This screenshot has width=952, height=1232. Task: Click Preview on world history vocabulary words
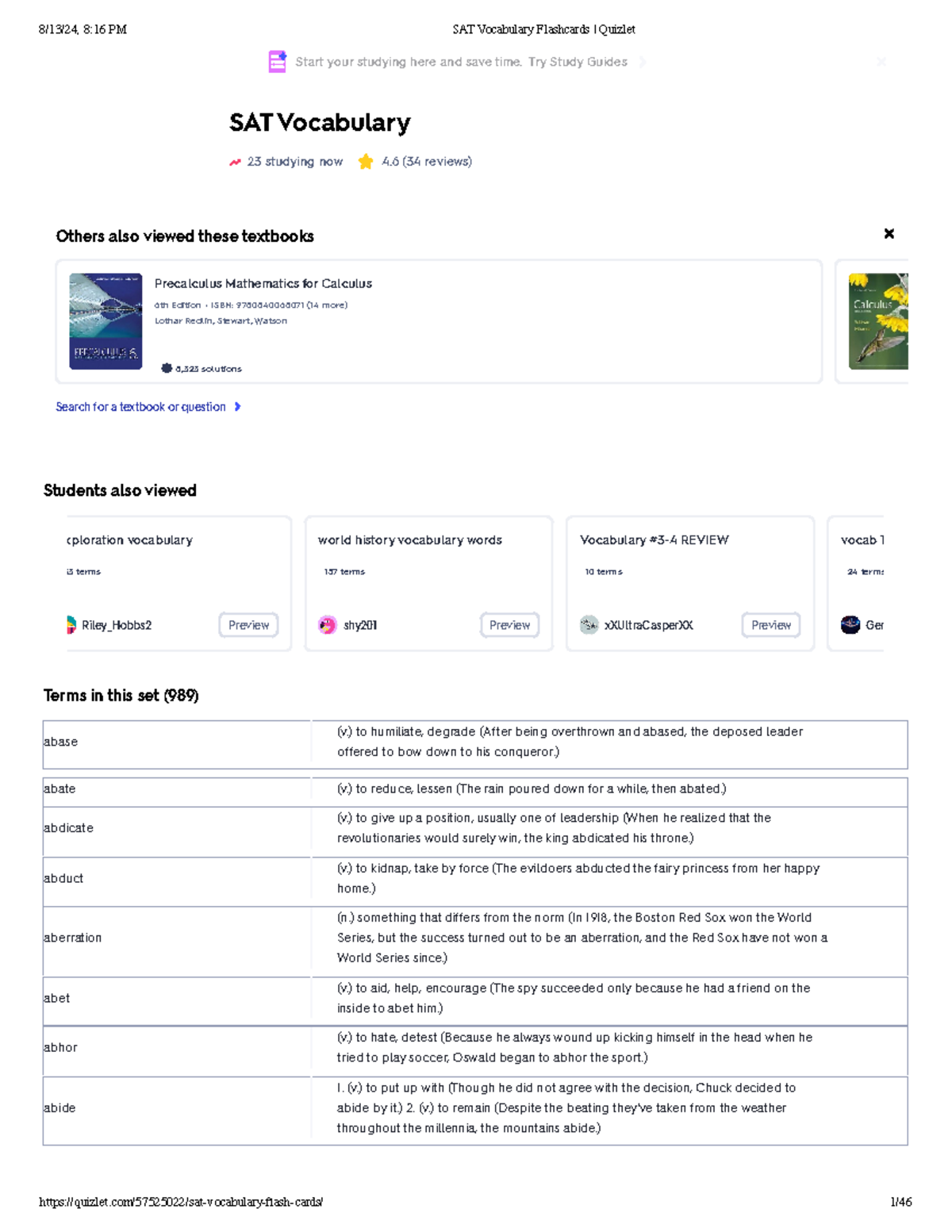click(510, 625)
